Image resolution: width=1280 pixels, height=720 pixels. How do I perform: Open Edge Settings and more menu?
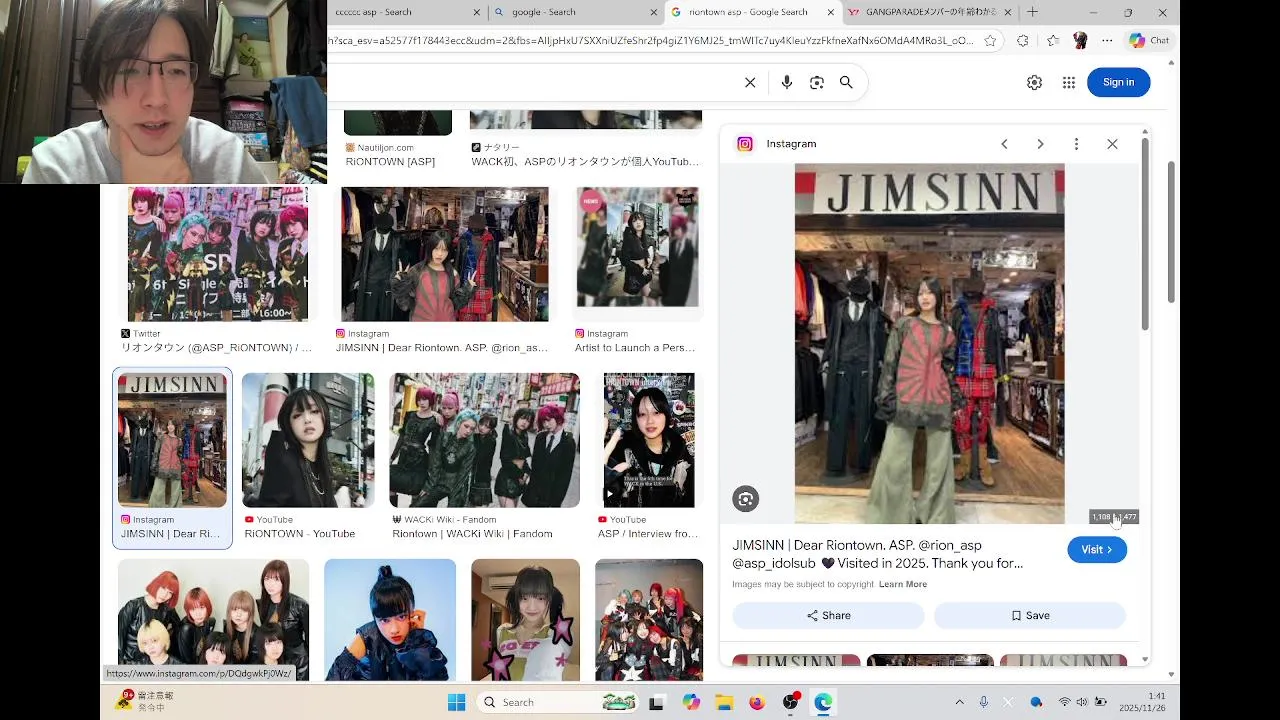pyautogui.click(x=1107, y=41)
